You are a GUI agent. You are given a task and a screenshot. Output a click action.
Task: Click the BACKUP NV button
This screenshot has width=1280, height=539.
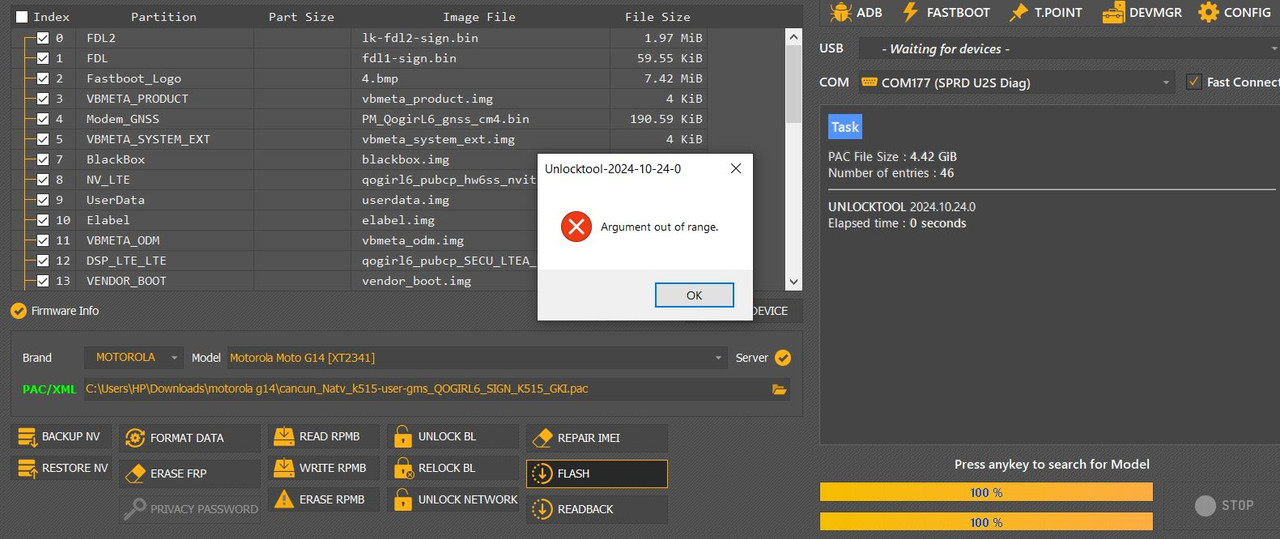pyautogui.click(x=63, y=436)
